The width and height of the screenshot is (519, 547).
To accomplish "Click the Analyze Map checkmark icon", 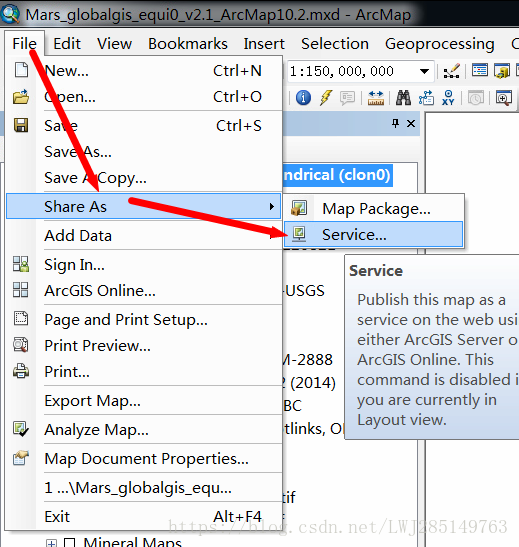I will point(21,429).
